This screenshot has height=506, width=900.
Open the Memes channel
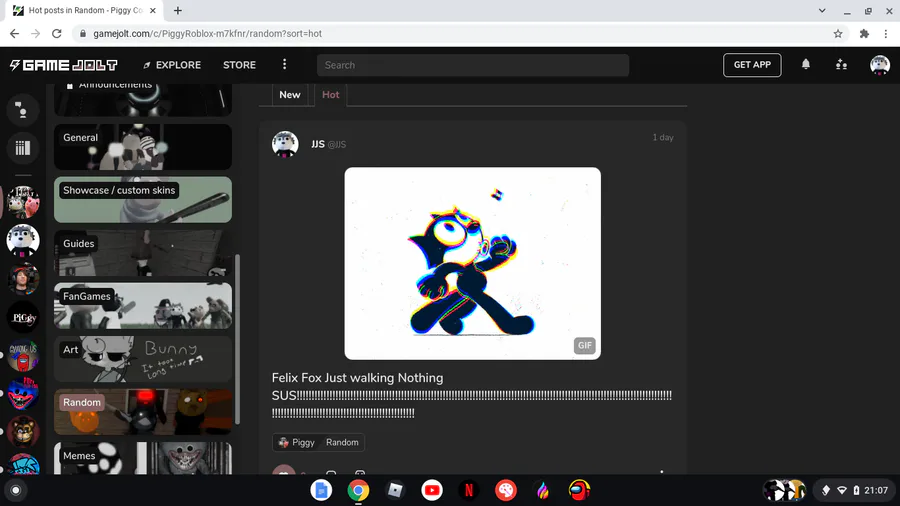pyautogui.click(x=143, y=458)
